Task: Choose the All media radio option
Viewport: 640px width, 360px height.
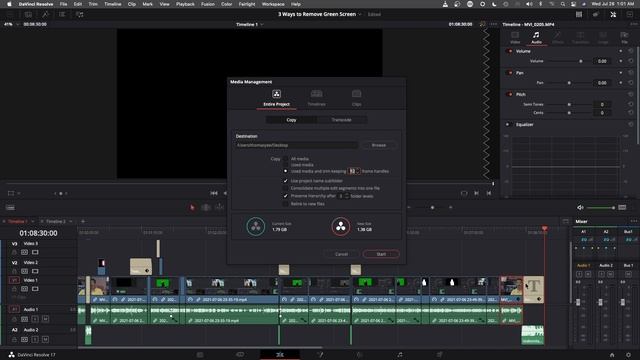Action: pyautogui.click(x=285, y=159)
